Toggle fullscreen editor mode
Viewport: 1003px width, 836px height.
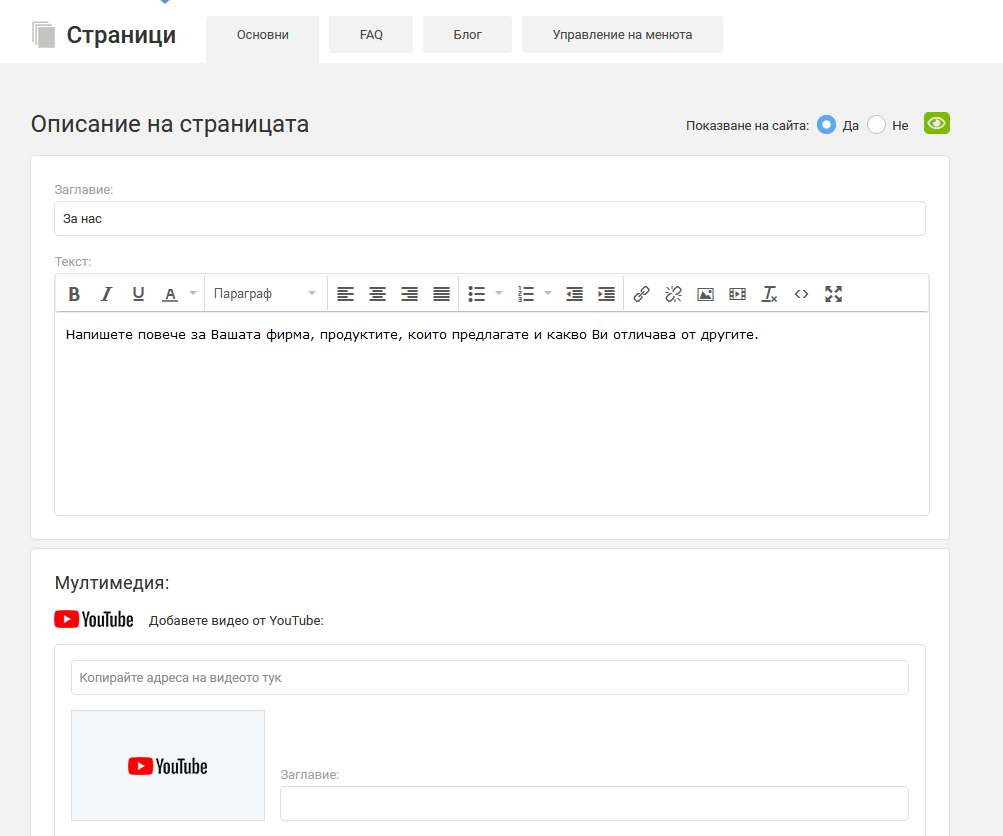[x=833, y=294]
